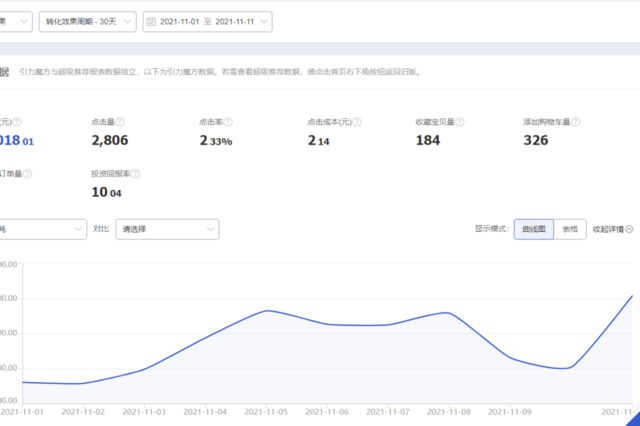The height and width of the screenshot is (426, 640).
Task: Click 2021-11-05 peak on the curve
Action: click(x=267, y=311)
